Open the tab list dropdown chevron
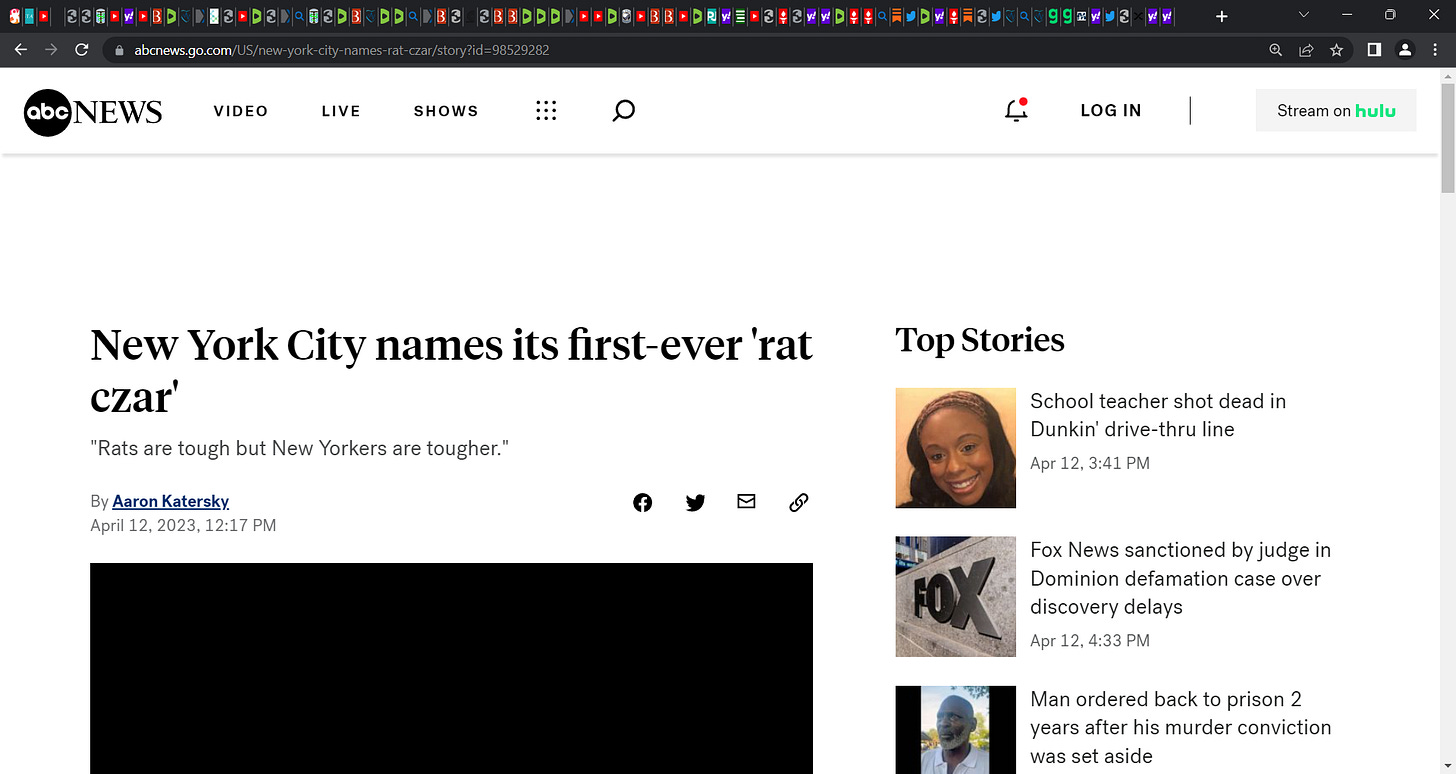Screen dimensions: 1456x774 pos(1303,15)
